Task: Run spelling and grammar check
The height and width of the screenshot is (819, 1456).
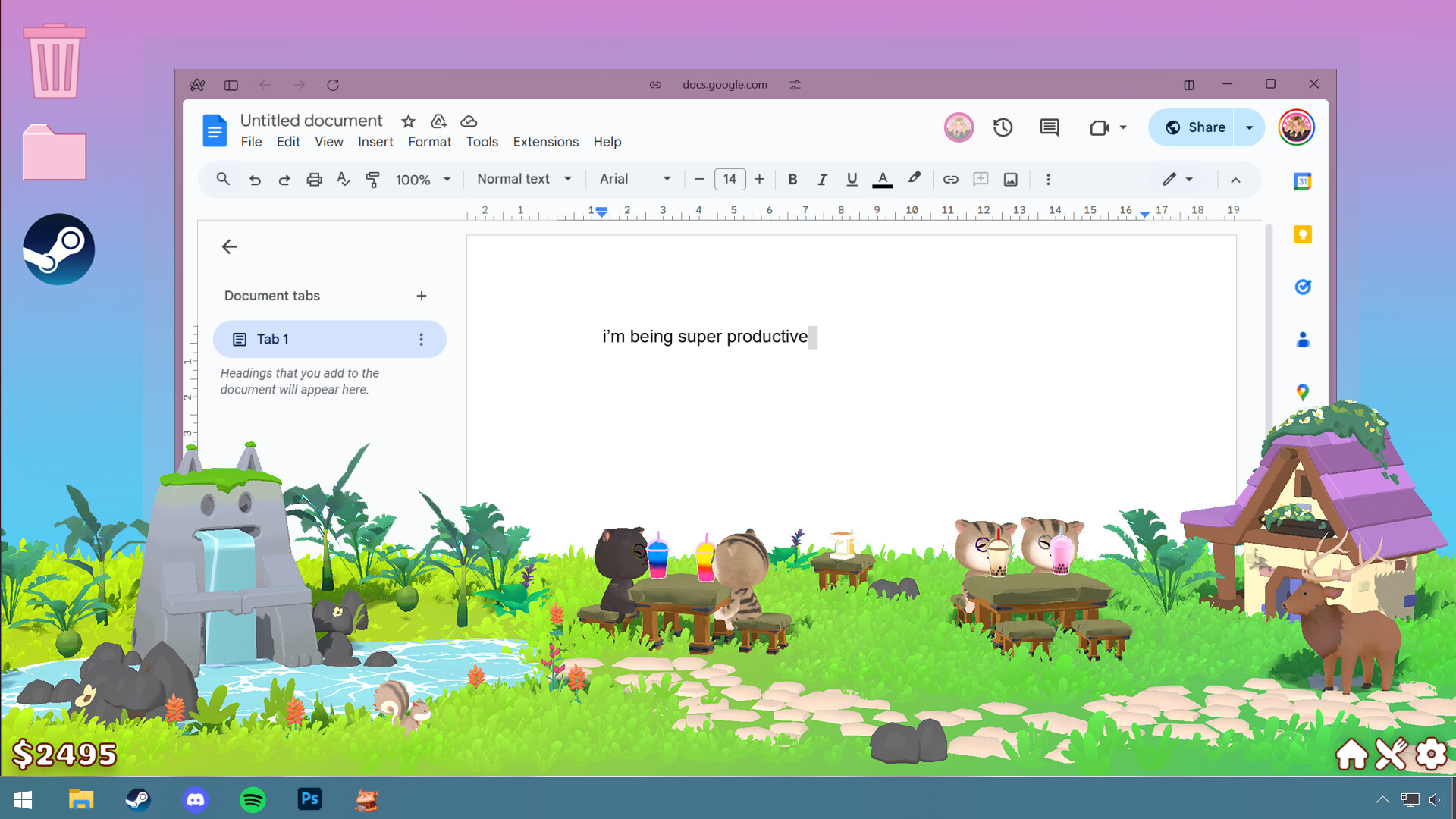Action: click(x=344, y=179)
